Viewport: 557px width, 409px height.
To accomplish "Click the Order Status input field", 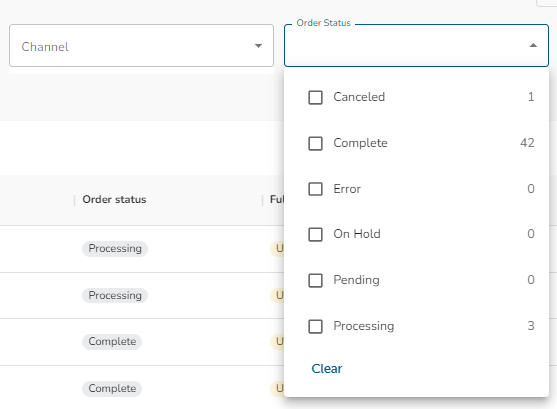I will [416, 45].
